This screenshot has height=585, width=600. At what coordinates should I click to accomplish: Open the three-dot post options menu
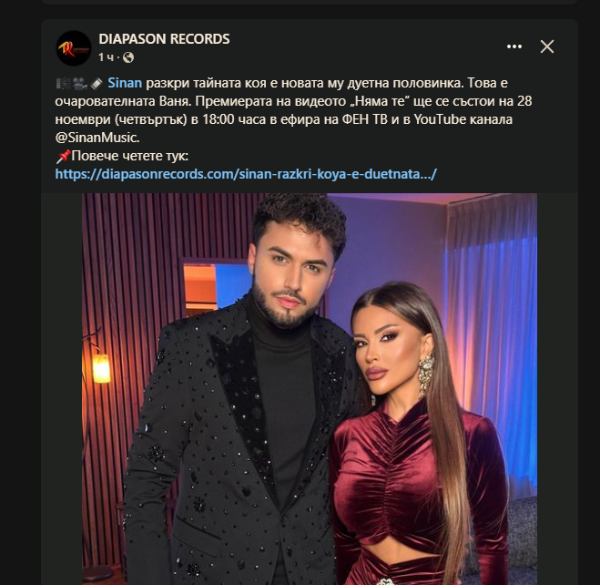point(514,47)
